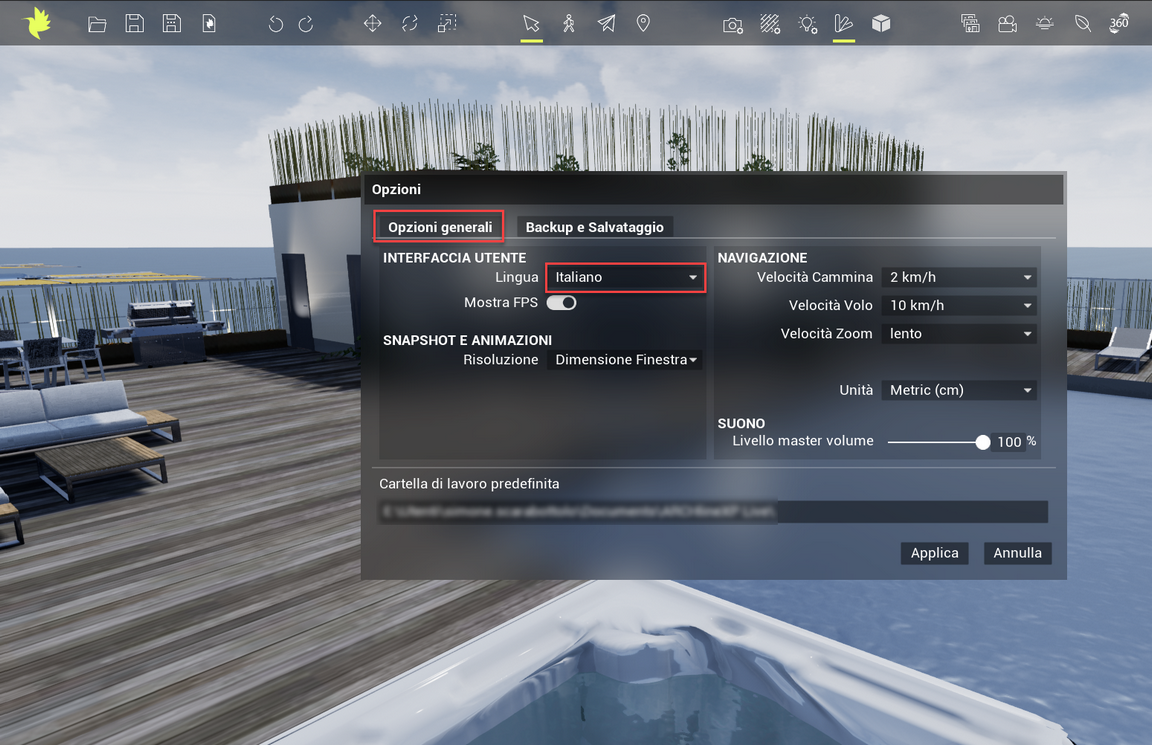The image size is (1152, 745).
Task: Undo the last action
Action: pos(276,24)
